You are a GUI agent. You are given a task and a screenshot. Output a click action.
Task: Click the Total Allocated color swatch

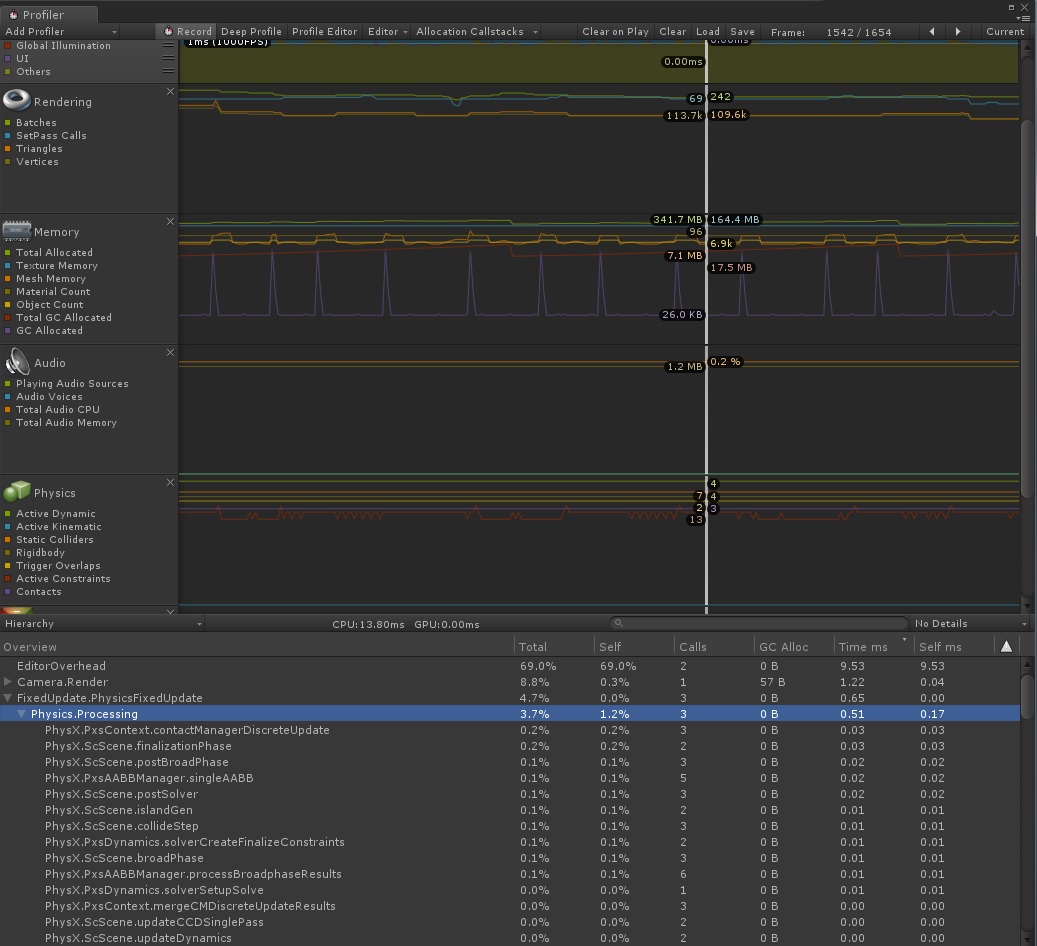[x=9, y=252]
